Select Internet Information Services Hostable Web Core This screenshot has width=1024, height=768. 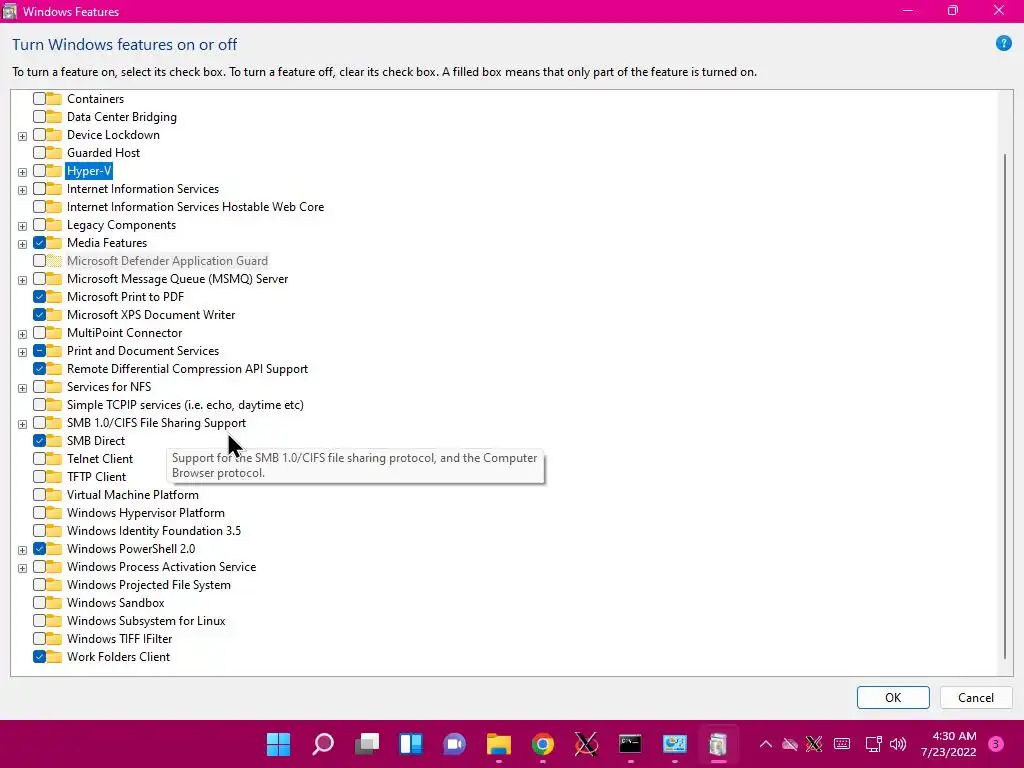pos(195,207)
